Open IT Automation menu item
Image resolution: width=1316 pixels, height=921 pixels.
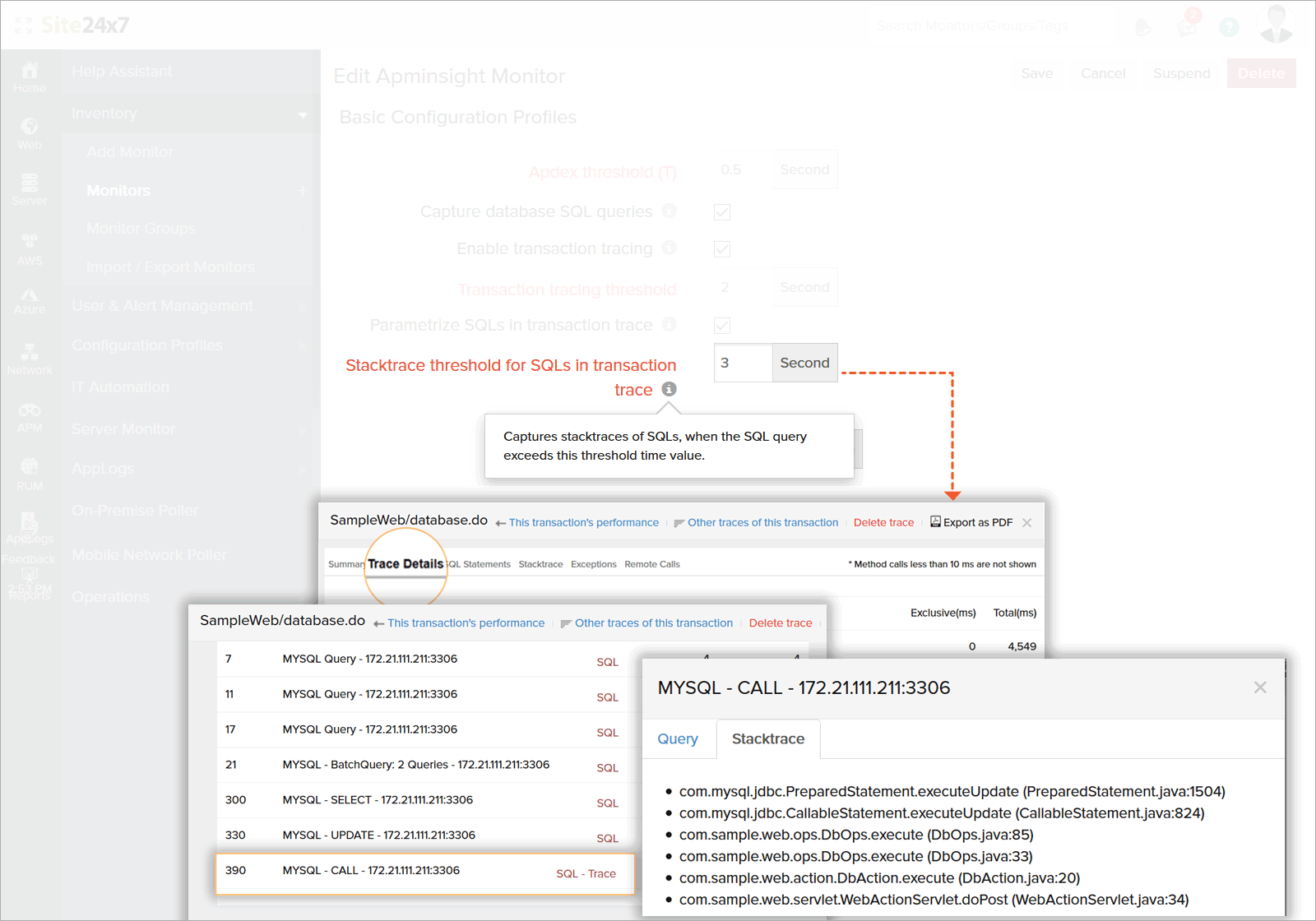(120, 387)
